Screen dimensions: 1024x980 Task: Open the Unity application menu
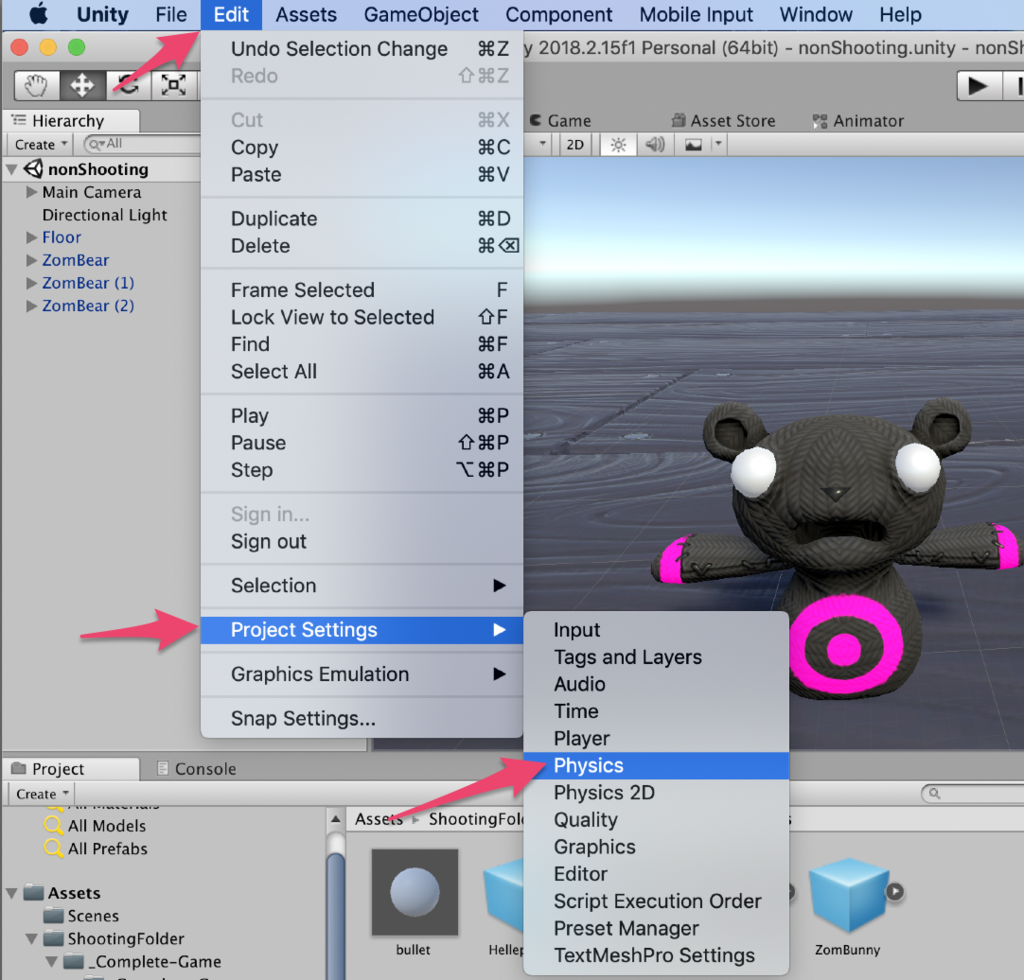click(x=103, y=14)
